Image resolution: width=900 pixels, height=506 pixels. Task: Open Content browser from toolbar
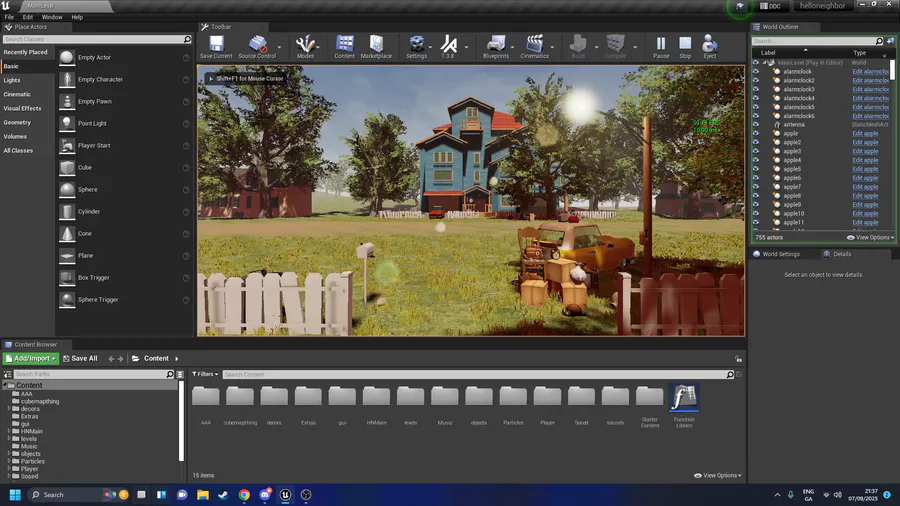(344, 46)
